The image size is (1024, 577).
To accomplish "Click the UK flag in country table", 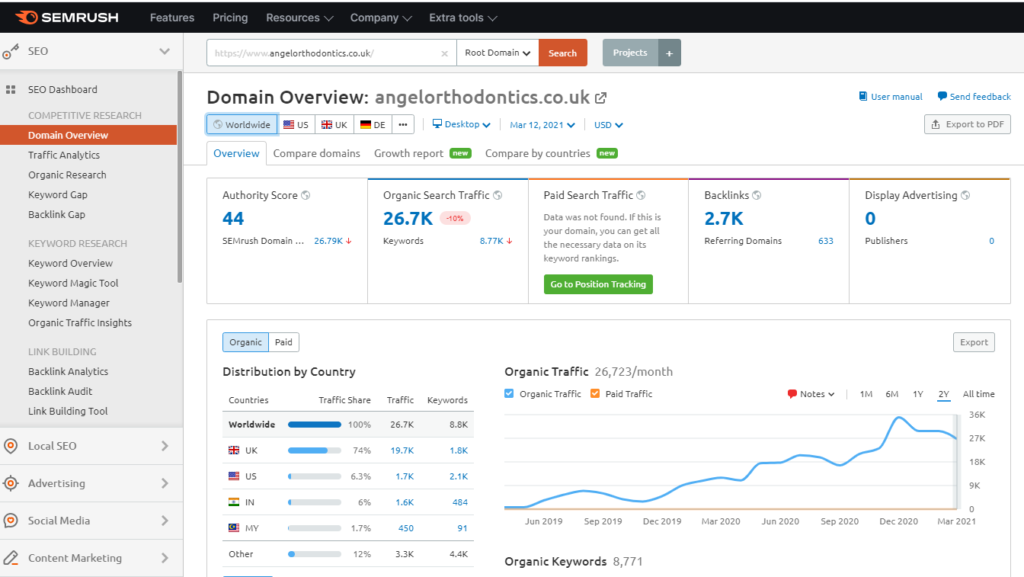I will click(234, 450).
